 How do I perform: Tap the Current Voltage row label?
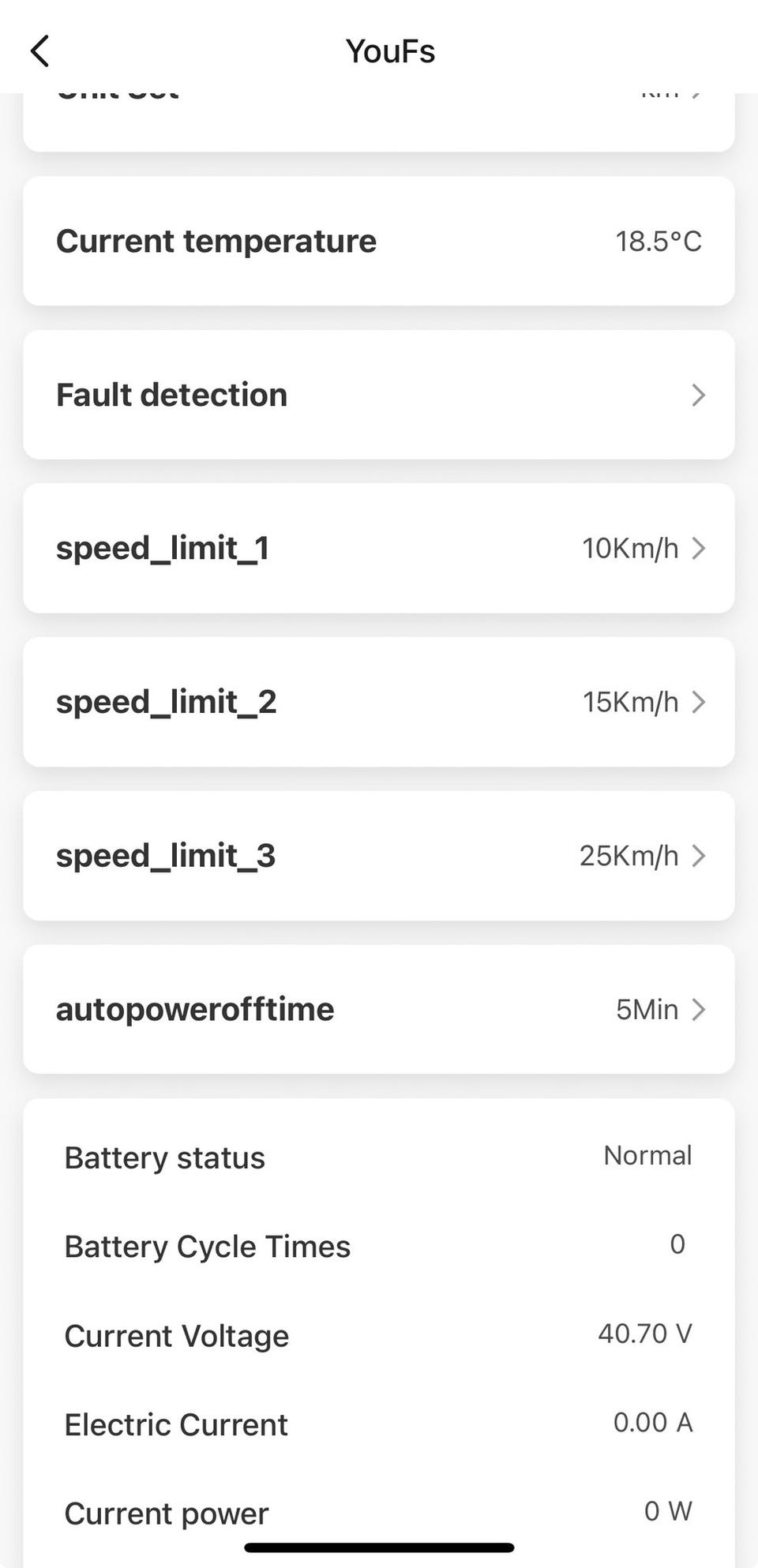point(176,1336)
